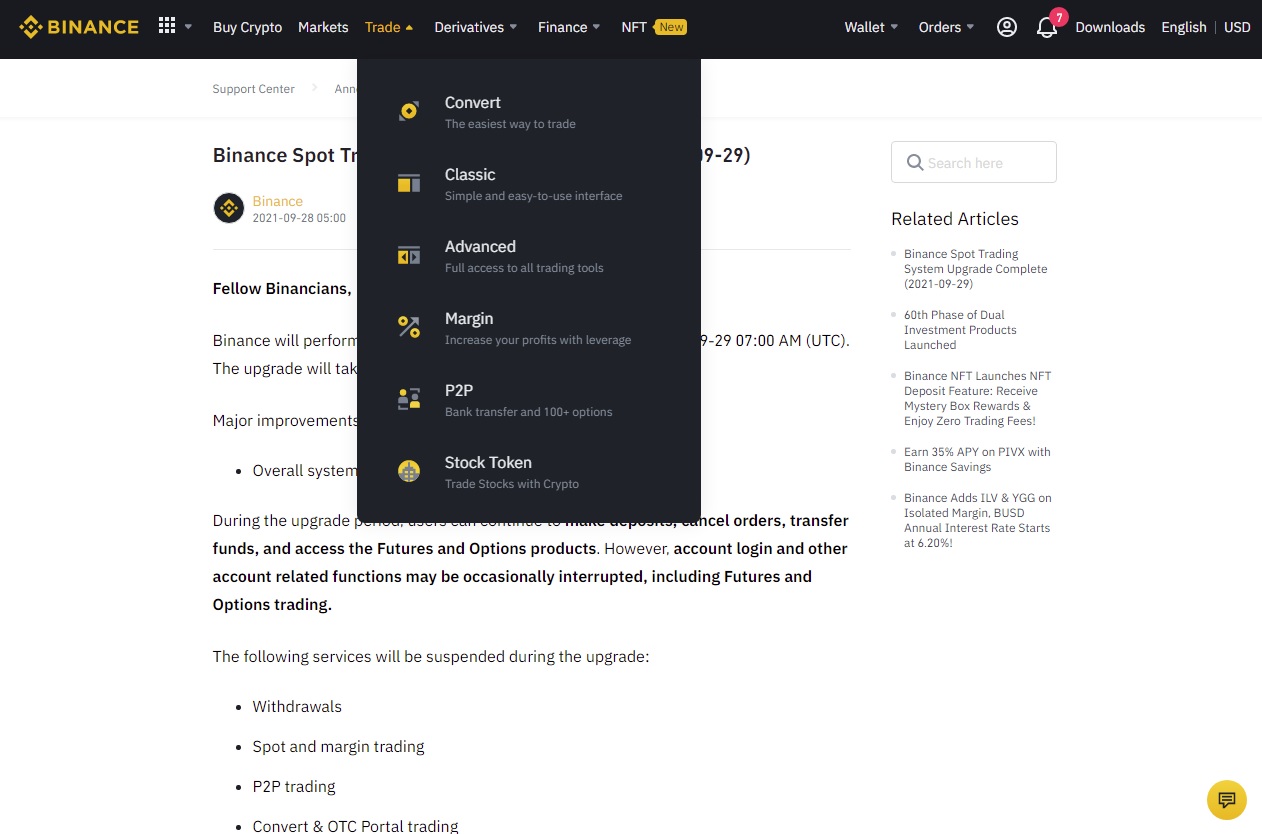Select Classic simple interface entry
This screenshot has width=1262, height=834.
[x=528, y=183]
